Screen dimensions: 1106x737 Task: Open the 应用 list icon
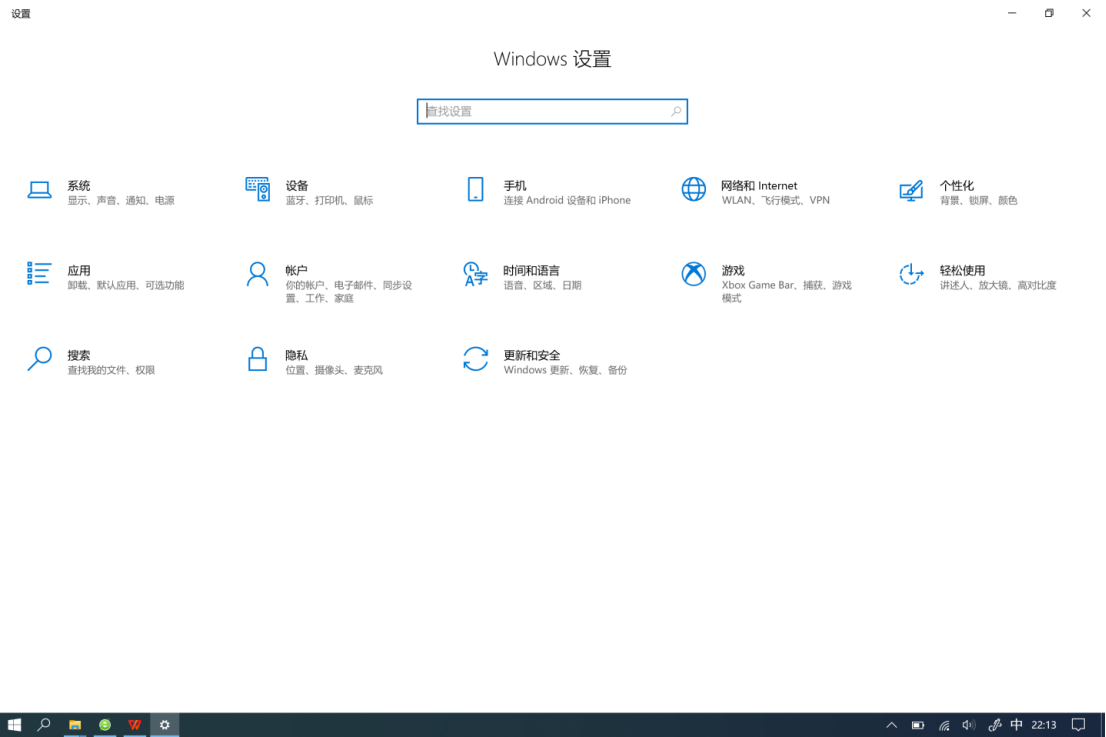point(39,274)
